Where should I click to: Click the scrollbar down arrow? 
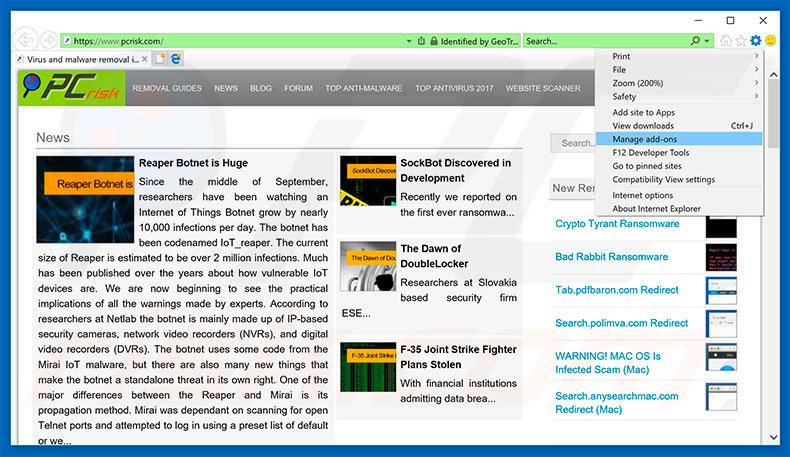pos(773,437)
